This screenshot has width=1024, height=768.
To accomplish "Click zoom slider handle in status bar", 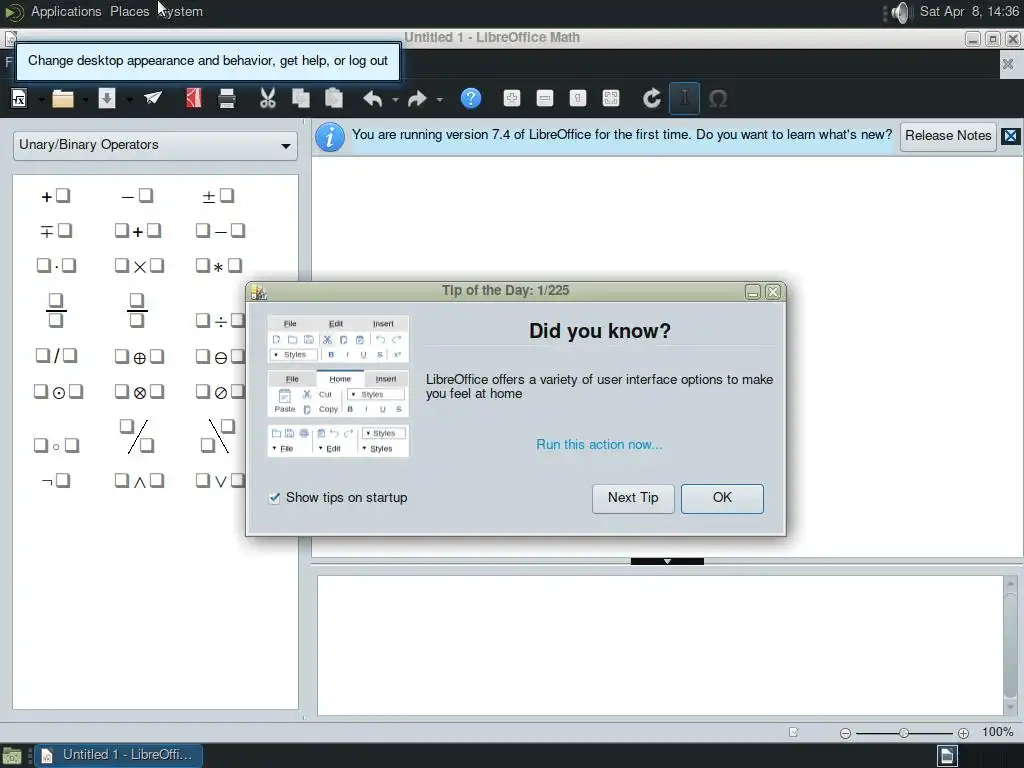I will click(x=904, y=733).
